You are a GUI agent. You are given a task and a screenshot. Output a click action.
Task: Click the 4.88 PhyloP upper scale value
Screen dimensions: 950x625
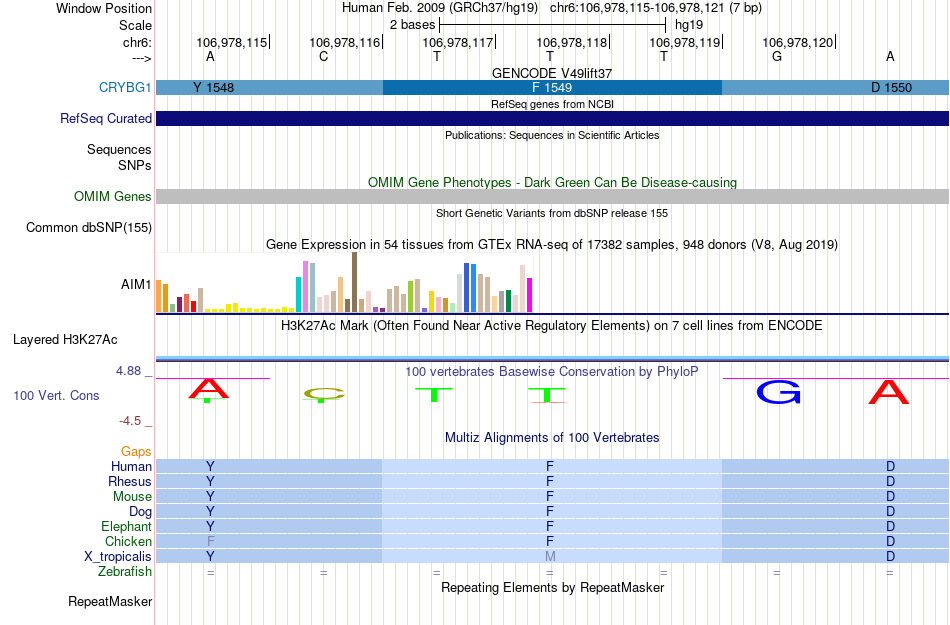click(x=128, y=371)
